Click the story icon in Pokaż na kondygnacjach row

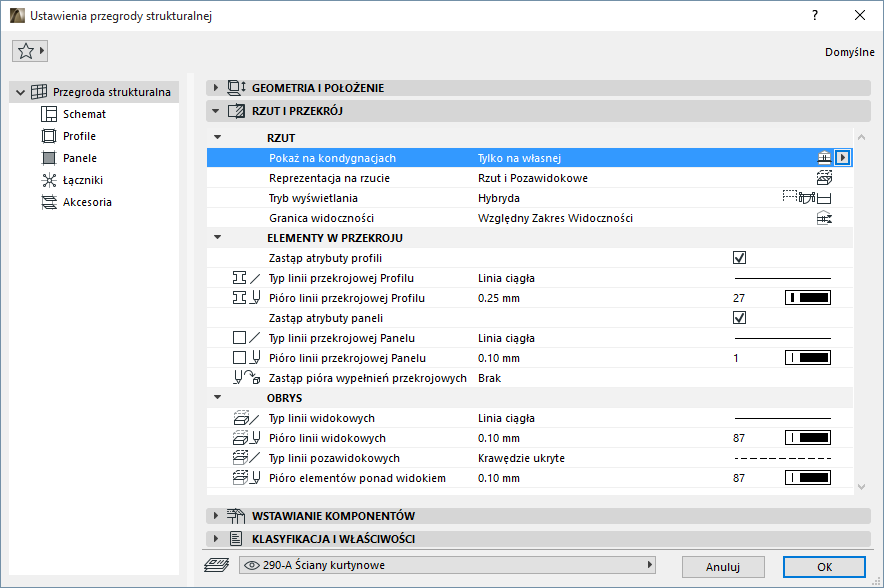[824, 158]
